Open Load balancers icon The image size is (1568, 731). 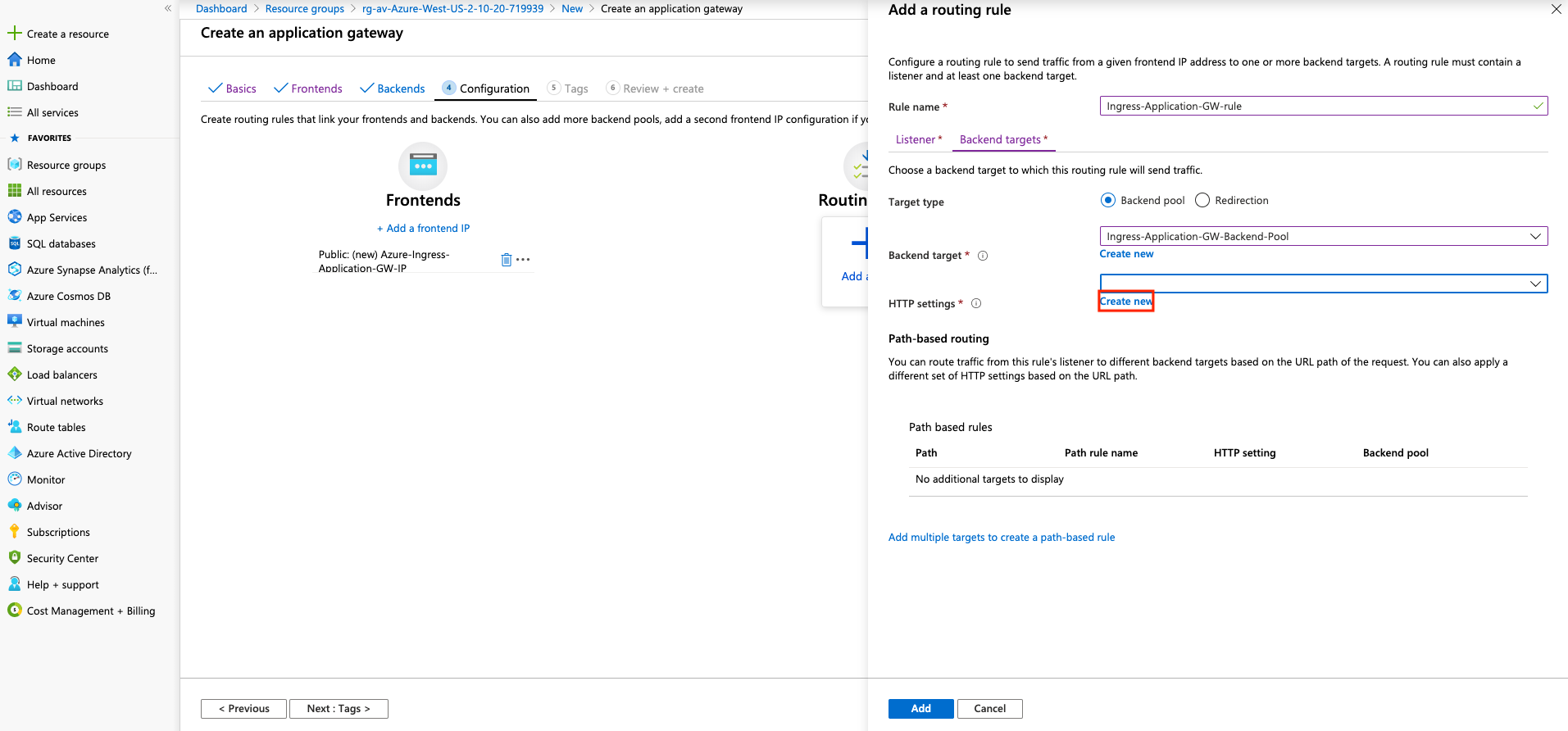[14, 375]
